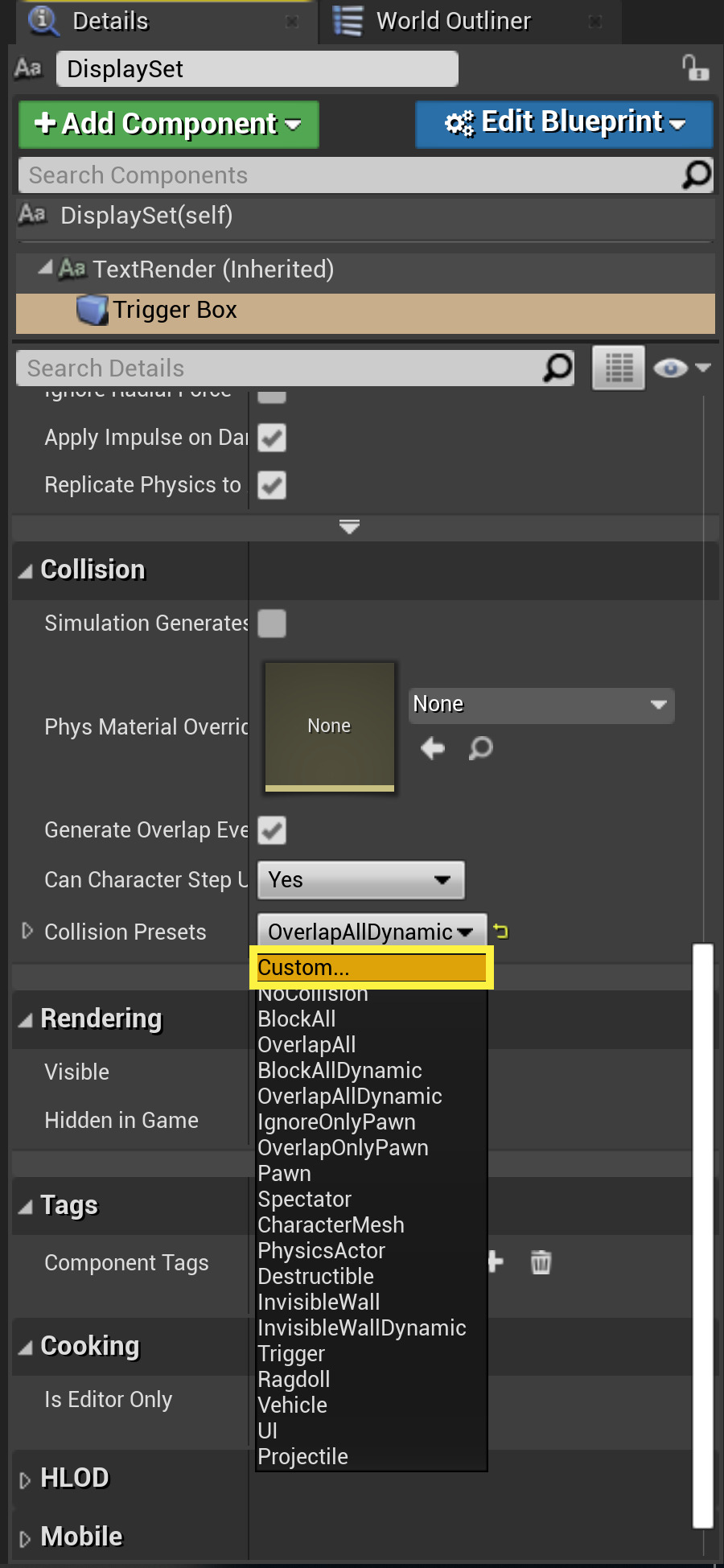Expand Collision Presets details arrow

click(27, 931)
